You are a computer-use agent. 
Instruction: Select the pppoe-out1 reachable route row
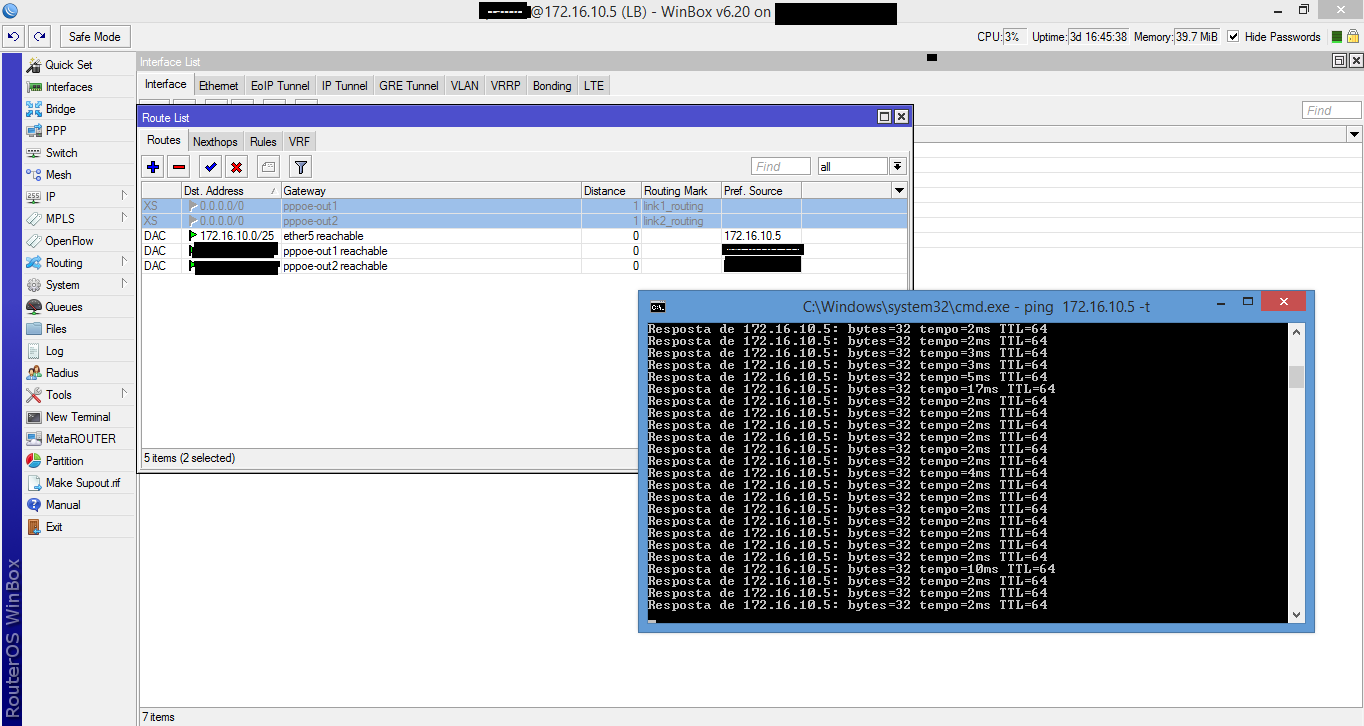pyautogui.click(x=525, y=251)
